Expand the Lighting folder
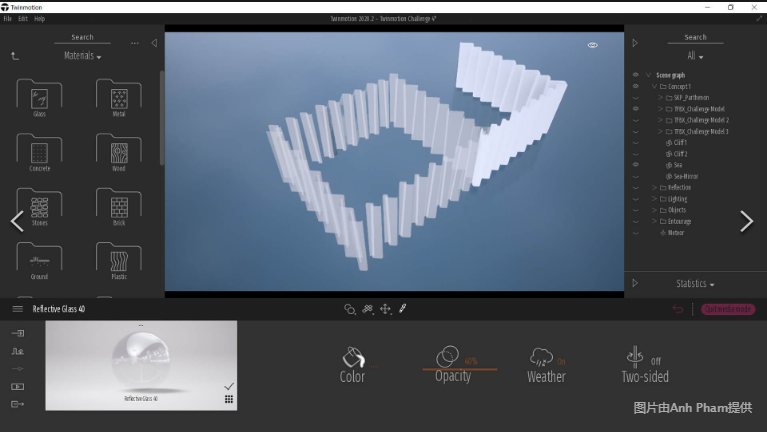 point(654,199)
